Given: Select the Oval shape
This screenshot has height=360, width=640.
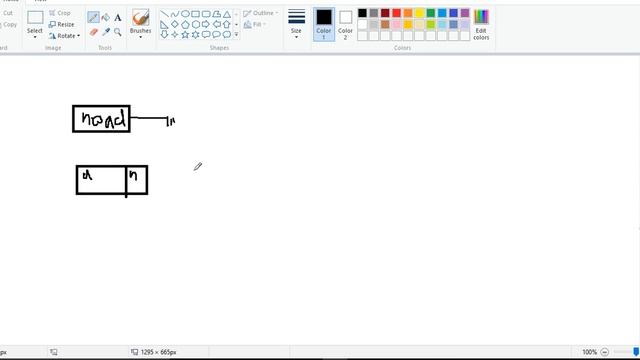Looking at the screenshot, I should [185, 14].
